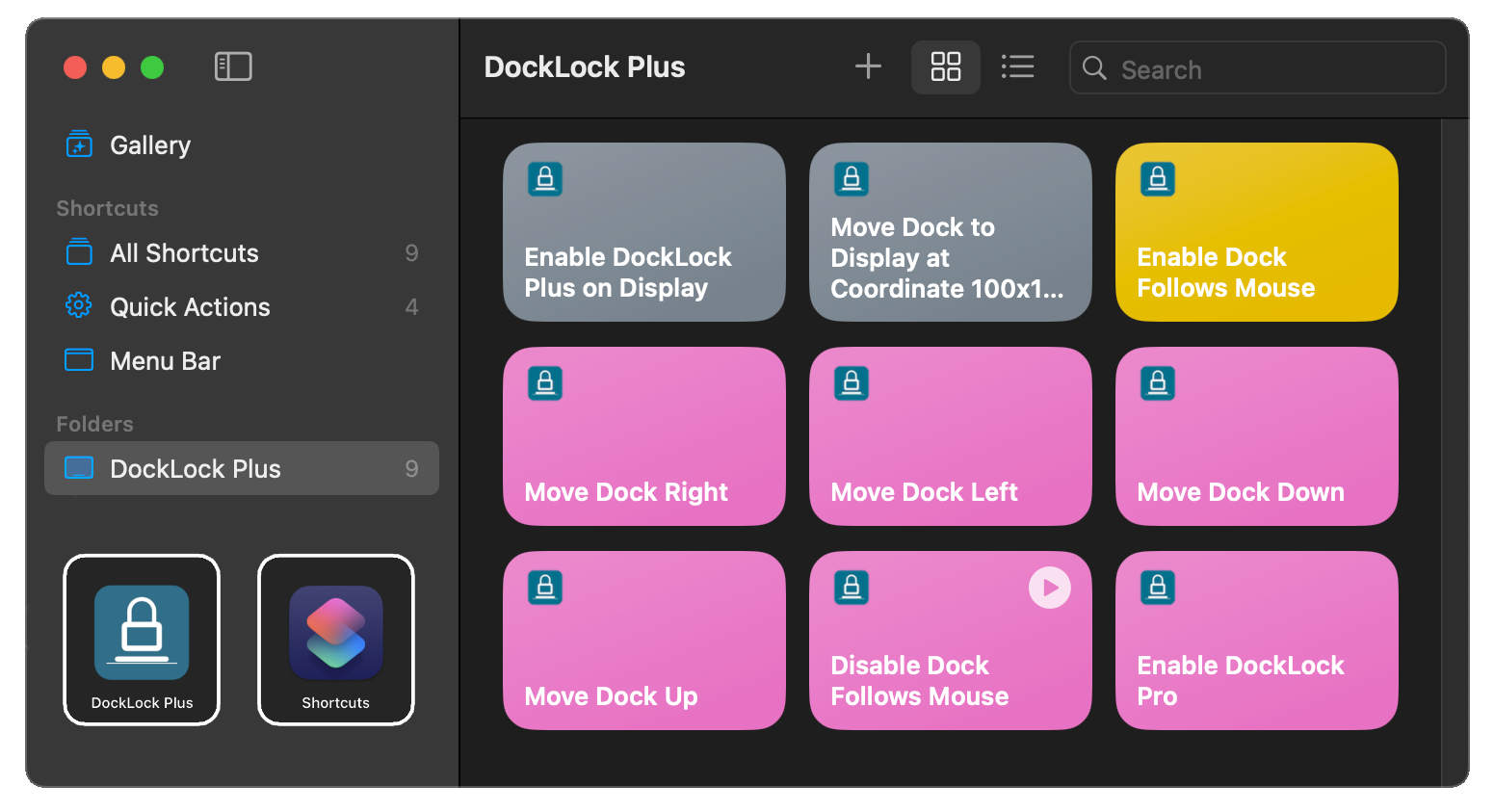The height and width of the screenshot is (812, 1494).
Task: Click the green full-screen window button
Action: click(152, 67)
